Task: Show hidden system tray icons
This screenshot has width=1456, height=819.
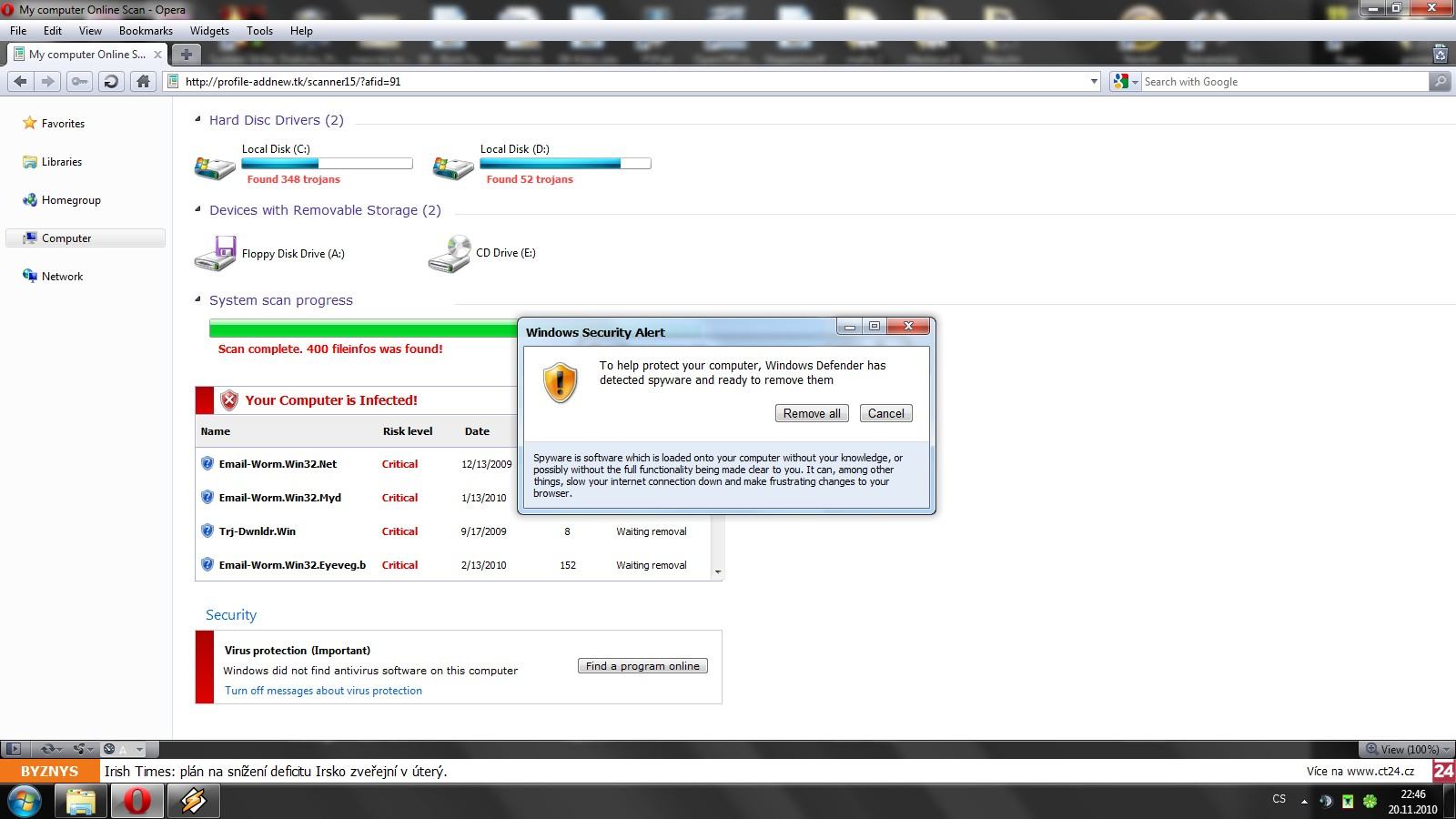Action: pyautogui.click(x=1303, y=801)
